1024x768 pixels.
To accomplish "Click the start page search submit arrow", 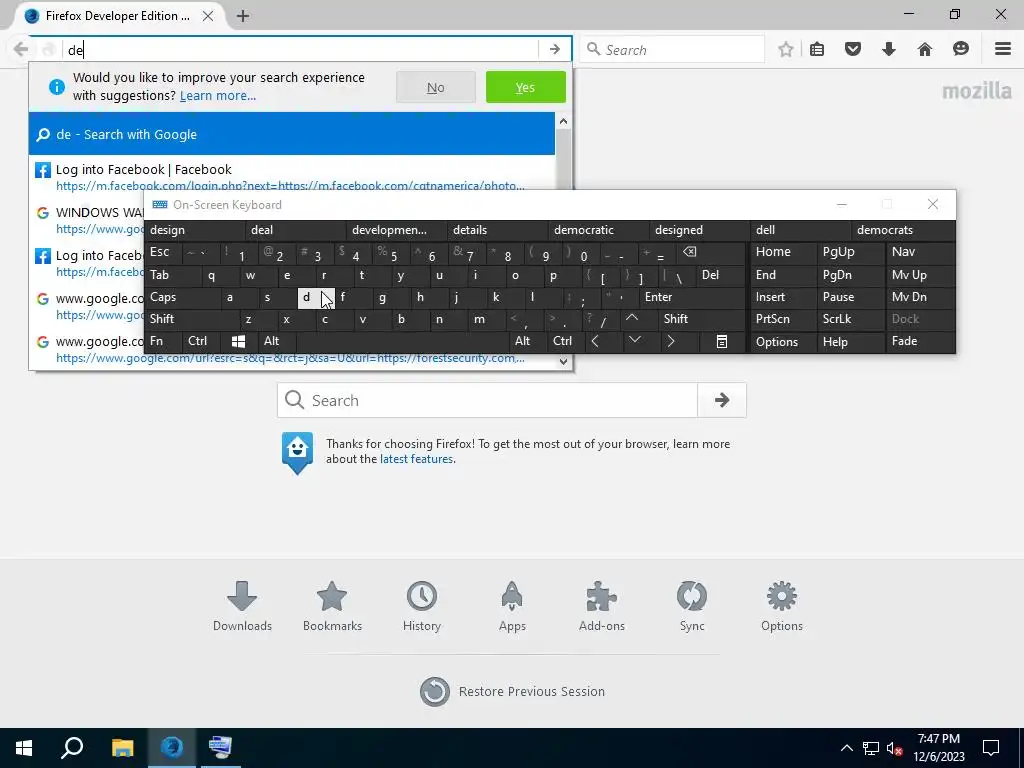I will pos(722,400).
